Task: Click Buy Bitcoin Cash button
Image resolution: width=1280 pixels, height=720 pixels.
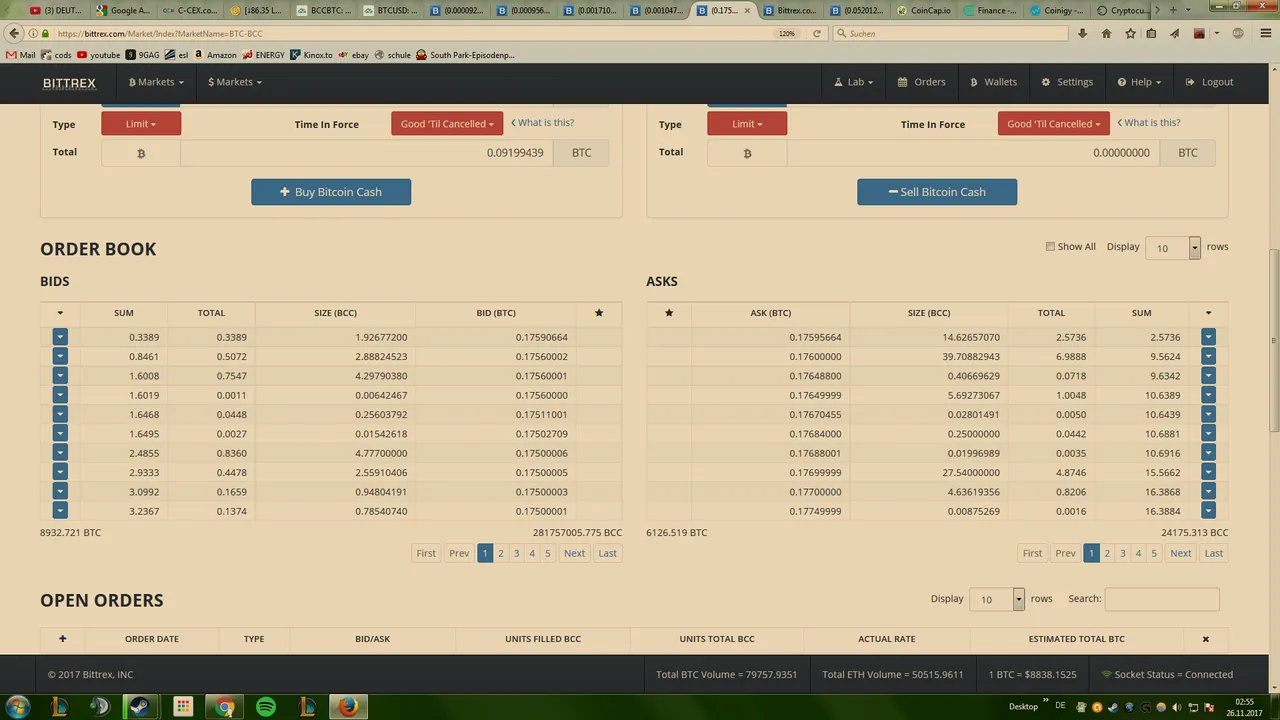Action: (x=331, y=192)
